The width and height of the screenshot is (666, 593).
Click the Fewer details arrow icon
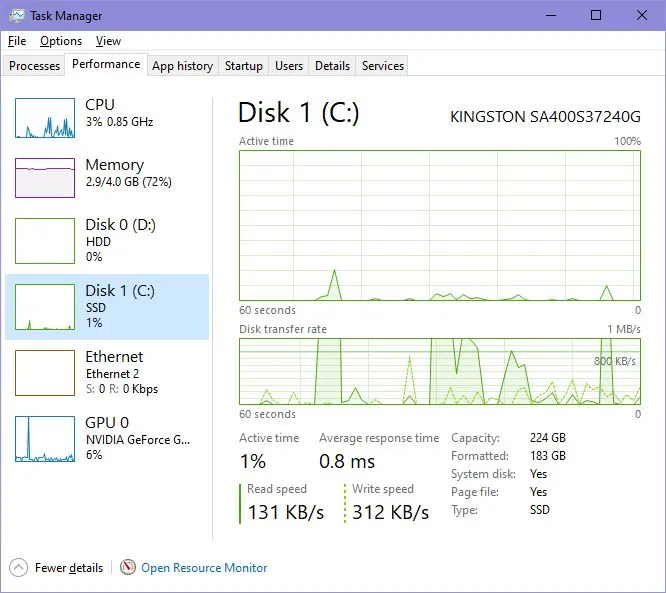pos(18,568)
